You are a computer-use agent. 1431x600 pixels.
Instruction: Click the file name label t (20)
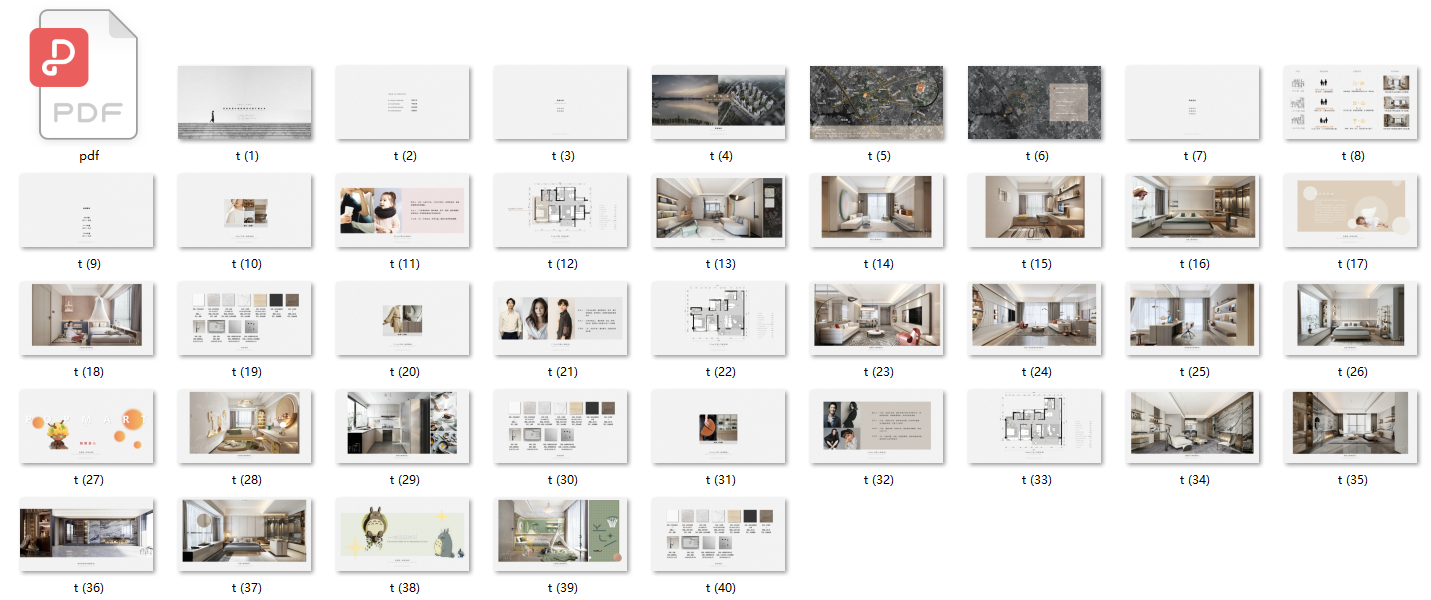coord(402,372)
